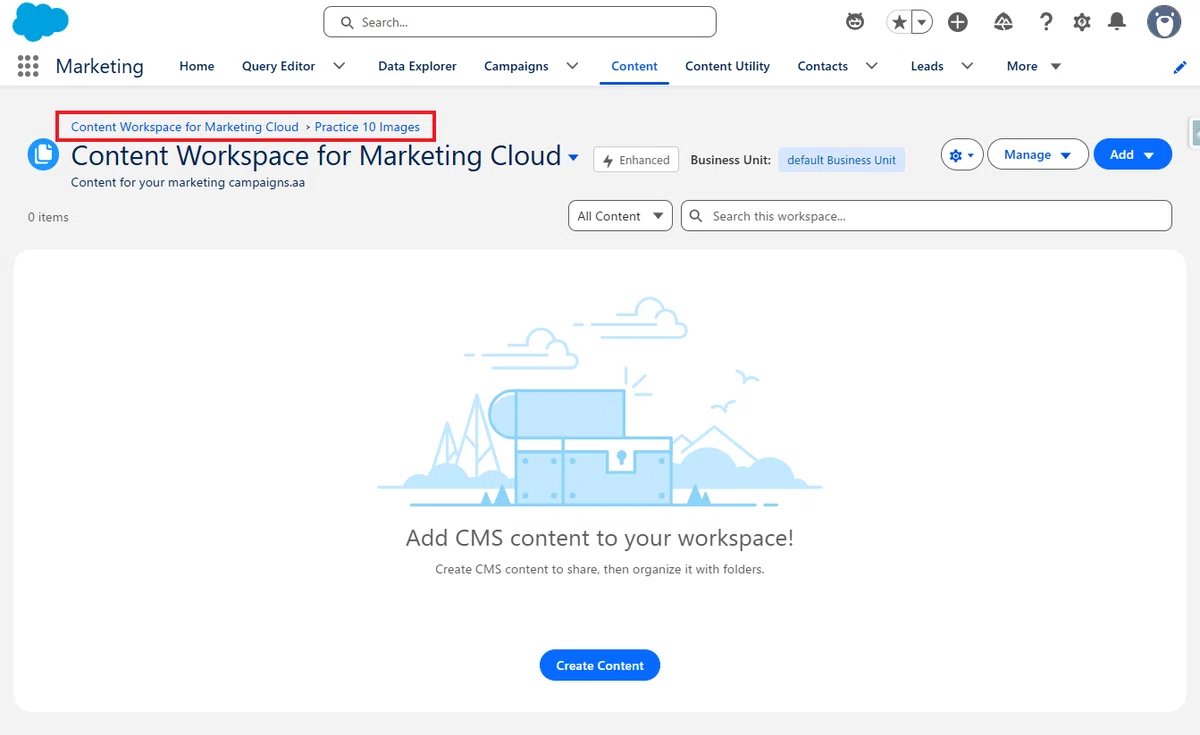
Task: Click the pencil icon to edit navigation
Action: coord(1180,67)
